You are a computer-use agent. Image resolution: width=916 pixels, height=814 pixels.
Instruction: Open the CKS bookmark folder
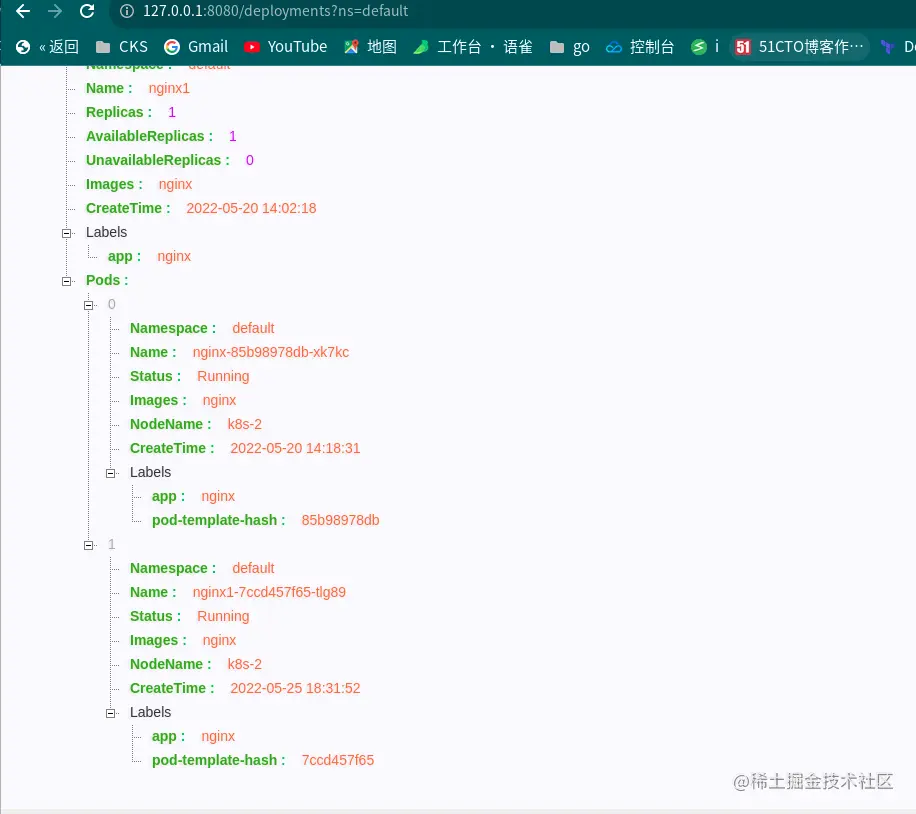122,47
